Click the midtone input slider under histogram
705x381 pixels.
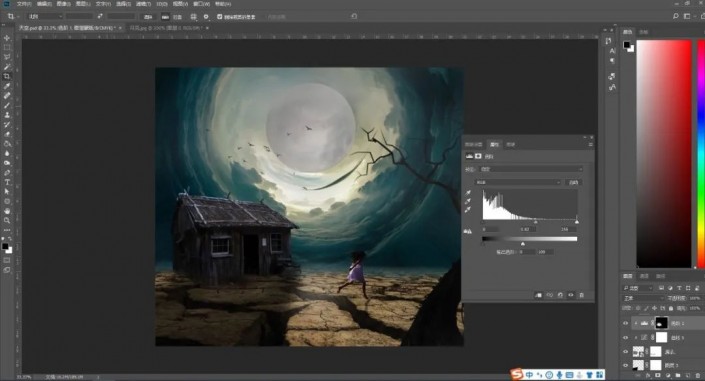pos(535,222)
